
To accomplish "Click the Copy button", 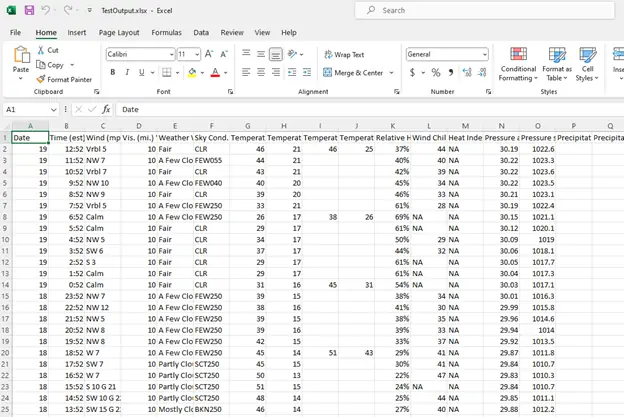I will (51, 65).
